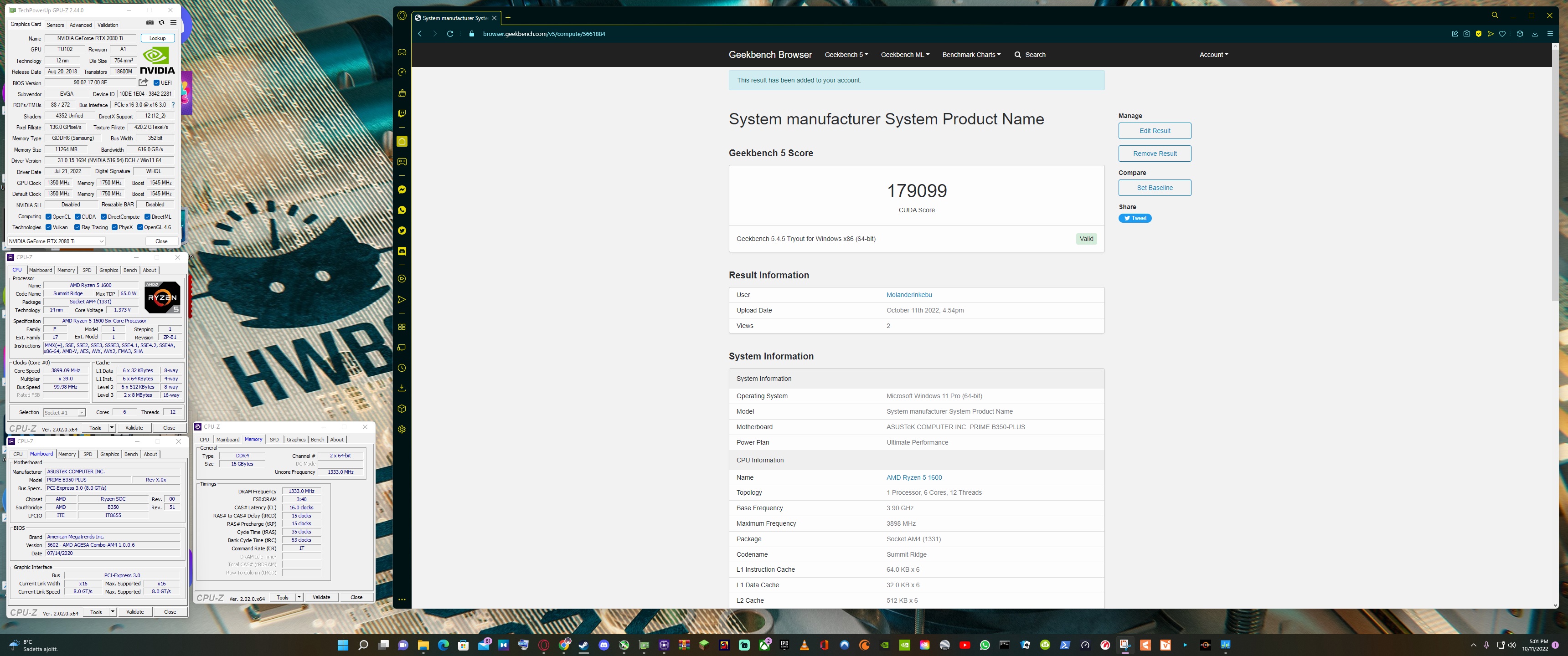Toggle the DirectML checkbox in GPU-Z
Screen dimensions: 1568x656
pos(147,217)
